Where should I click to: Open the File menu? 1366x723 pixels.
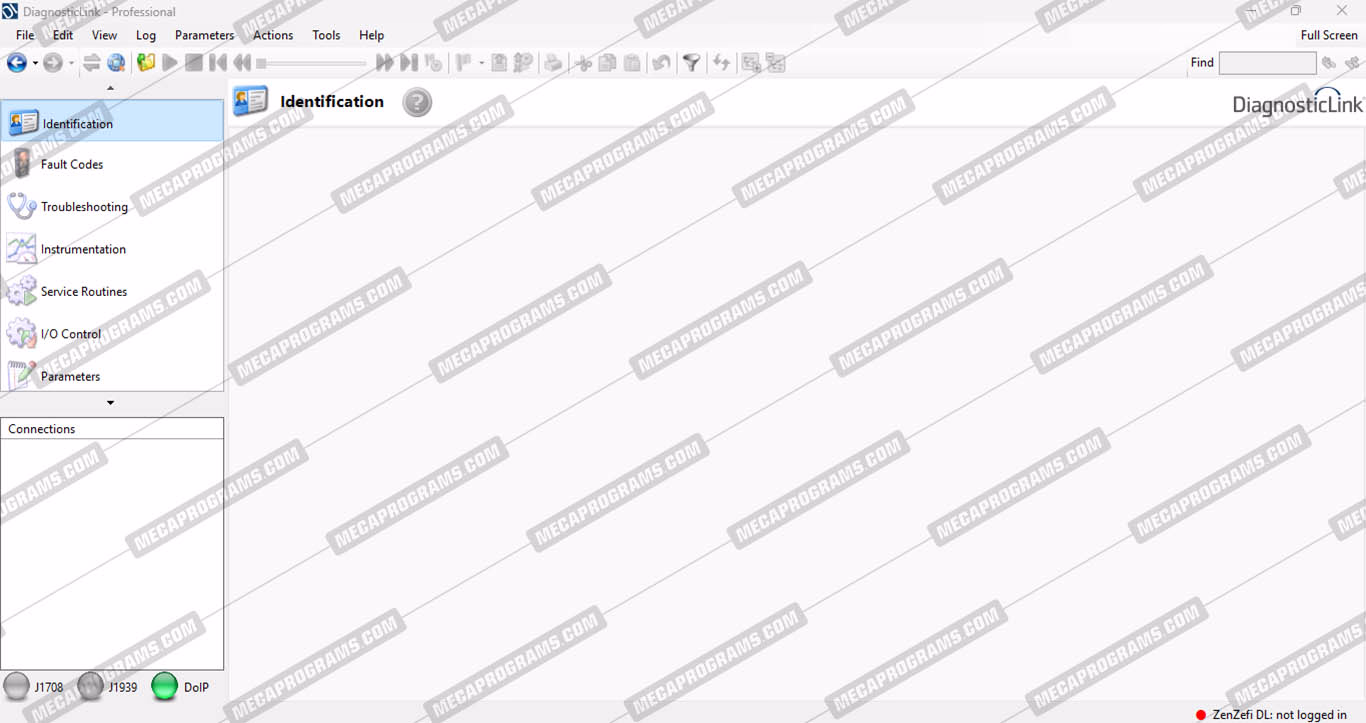pyautogui.click(x=25, y=35)
